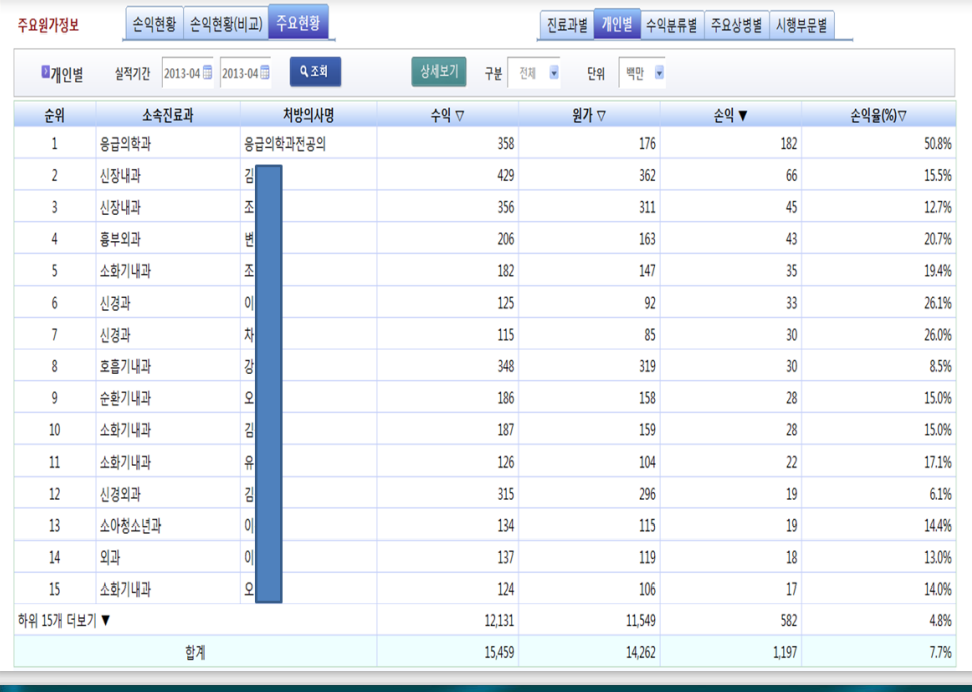Click the total cost 14,262
Image resolution: width=972 pixels, height=692 pixels.
(640, 652)
